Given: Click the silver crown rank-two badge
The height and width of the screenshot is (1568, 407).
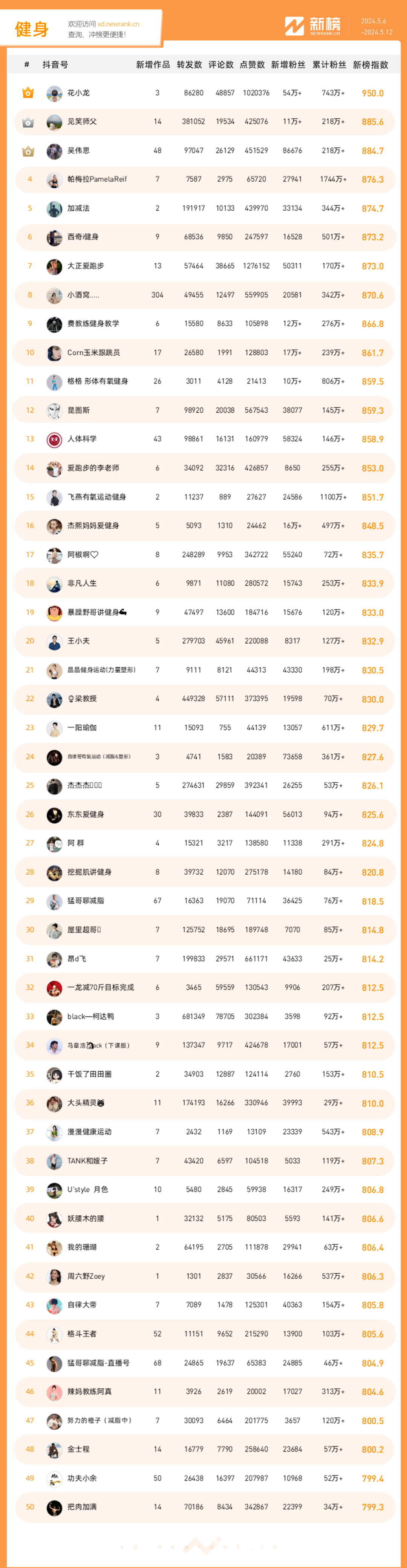Looking at the screenshot, I should (x=28, y=122).
